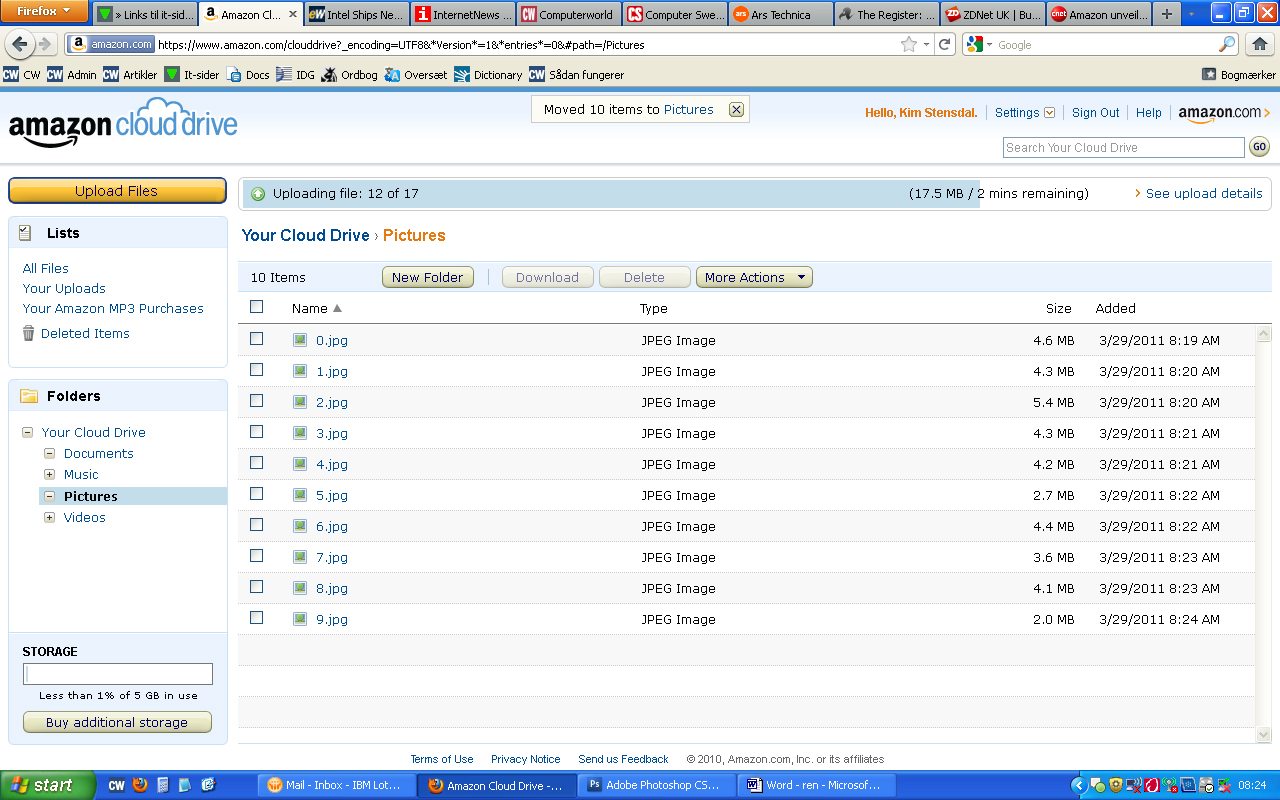Click the Search Your Cloud Drive field
The width and height of the screenshot is (1280, 800).
pos(1124,147)
